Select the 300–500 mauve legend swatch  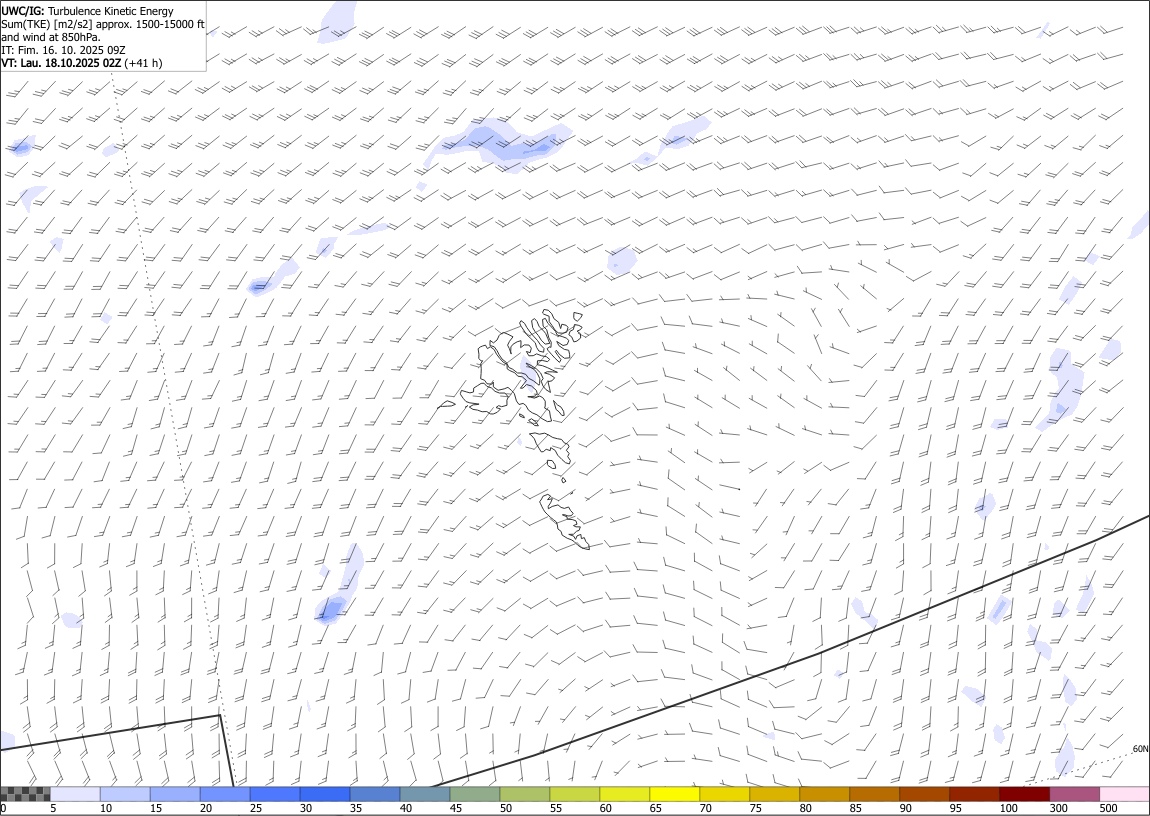[x=1074, y=794]
